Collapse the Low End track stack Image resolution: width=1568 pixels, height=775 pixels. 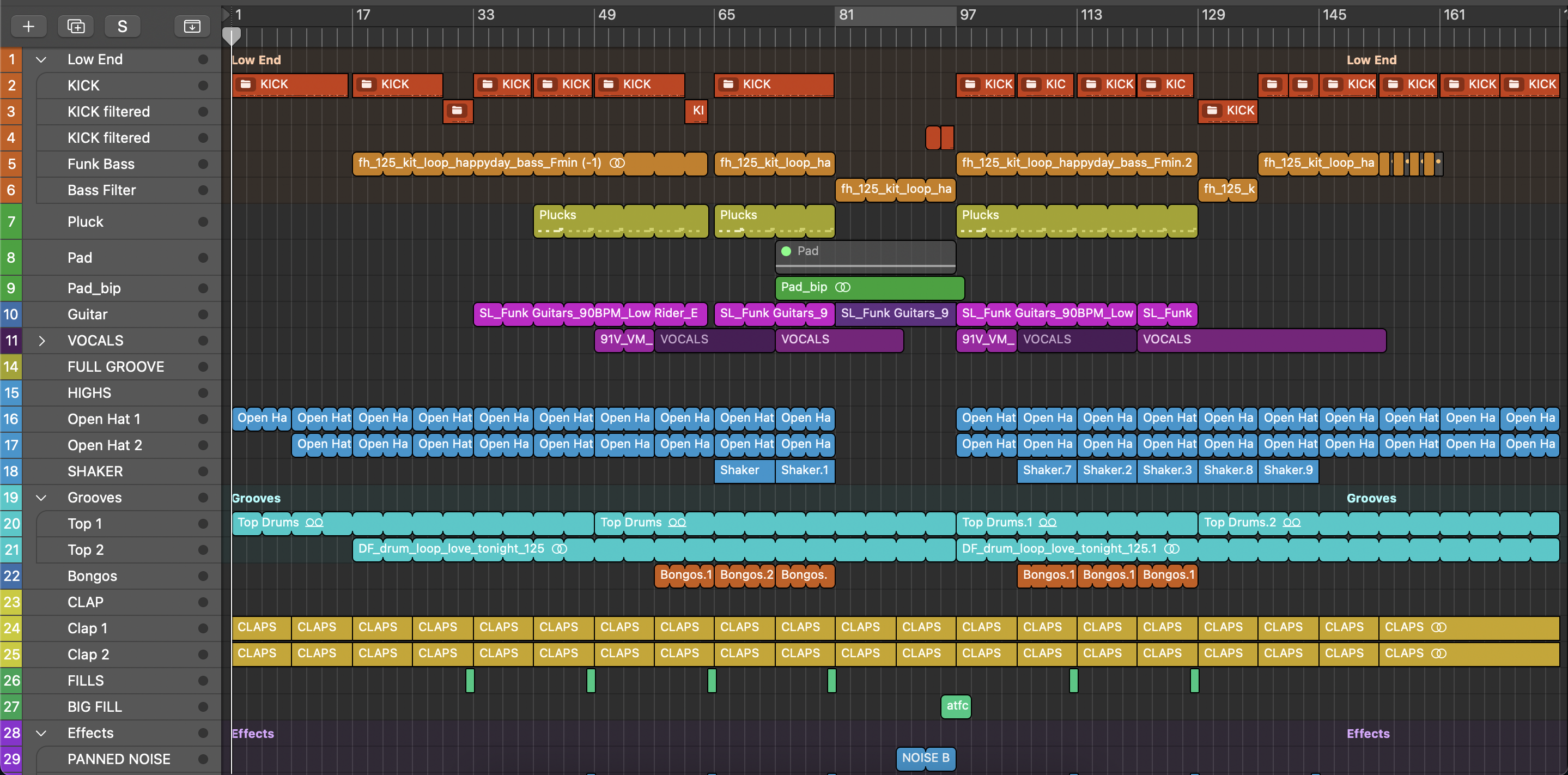point(41,59)
